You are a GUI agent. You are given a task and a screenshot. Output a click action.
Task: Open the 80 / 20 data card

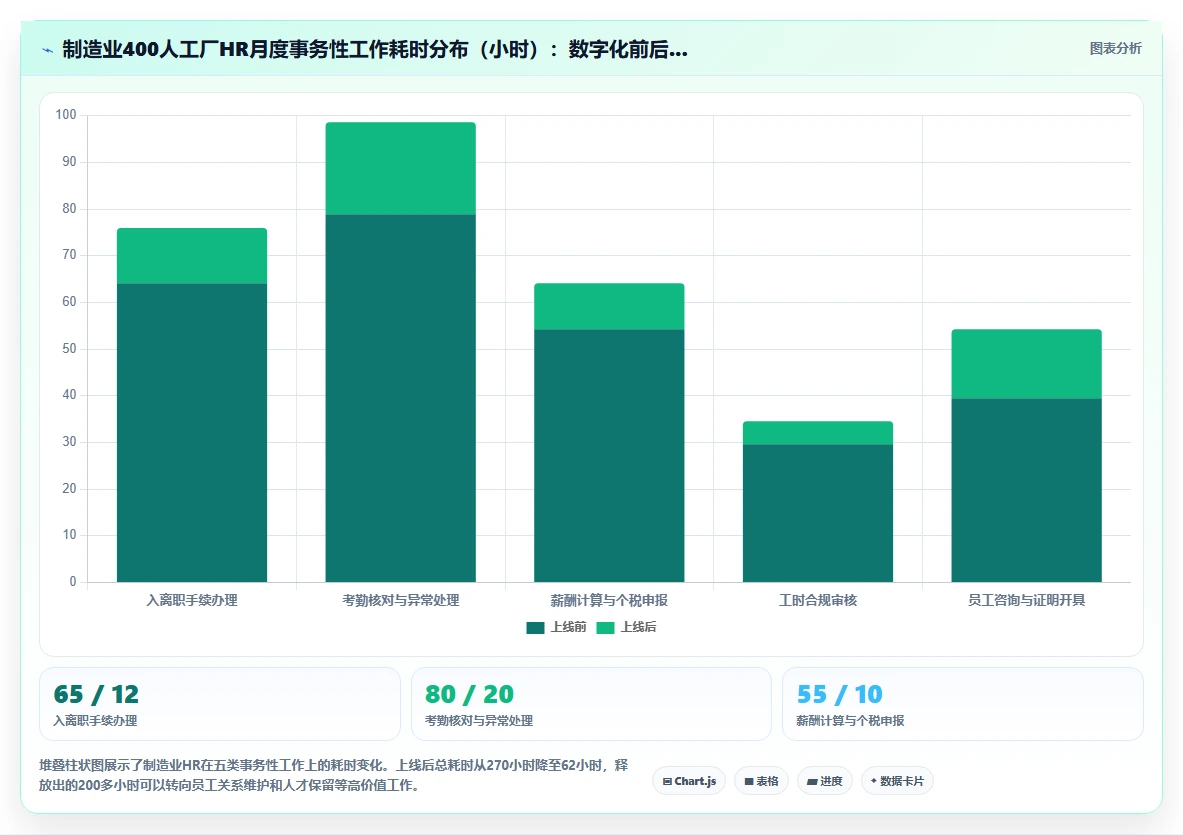(x=592, y=704)
